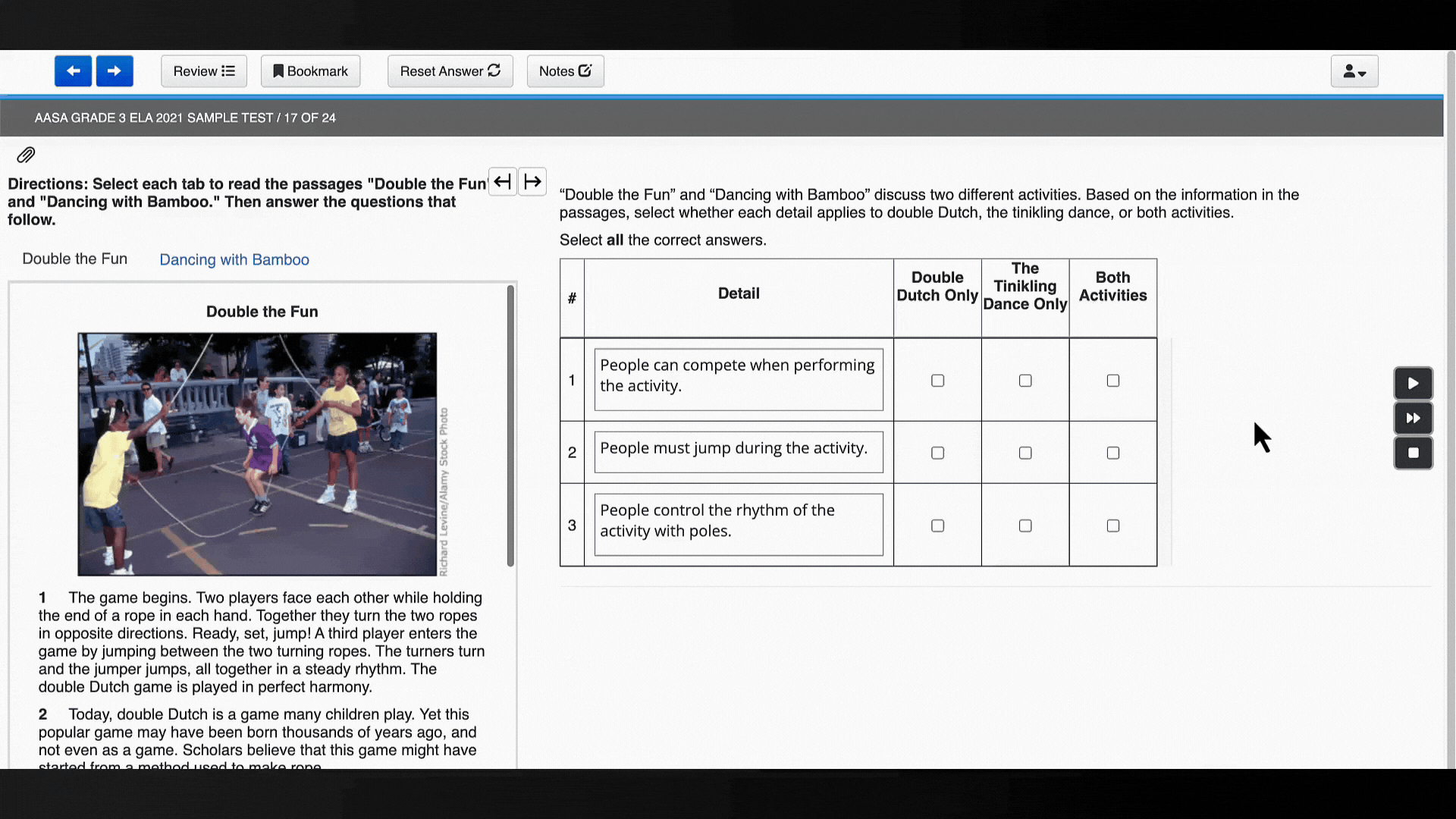The width and height of the screenshot is (1456, 819).
Task: Check Tinikling Dance Only for must jump detail
Action: coord(1025,453)
